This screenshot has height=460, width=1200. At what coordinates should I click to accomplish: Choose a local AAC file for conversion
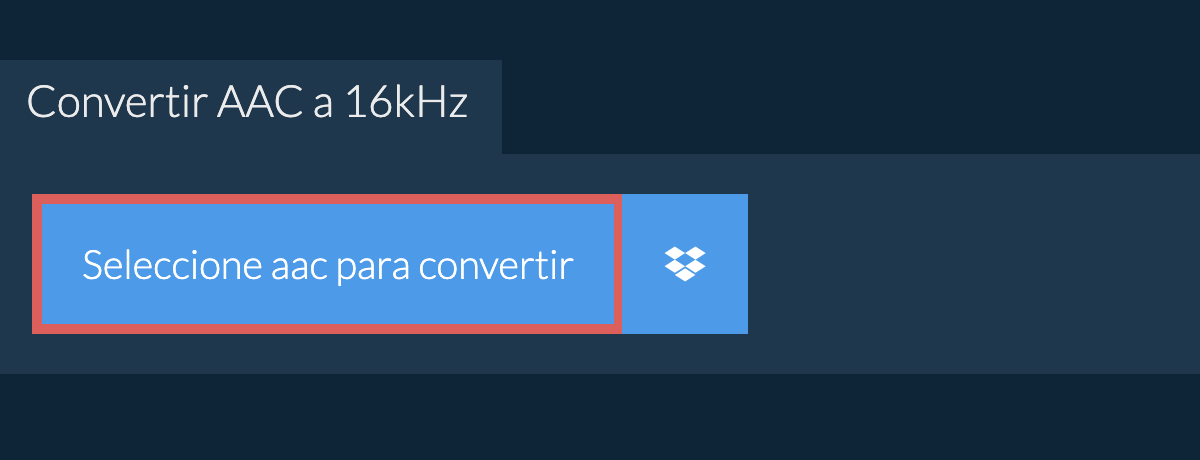pyautogui.click(x=327, y=264)
